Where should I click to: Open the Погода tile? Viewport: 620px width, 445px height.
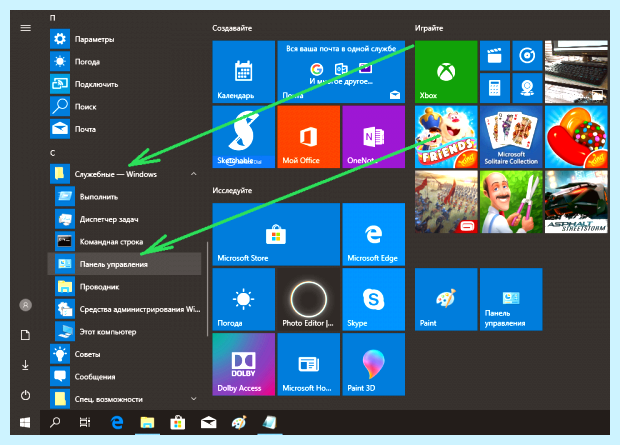(244, 299)
